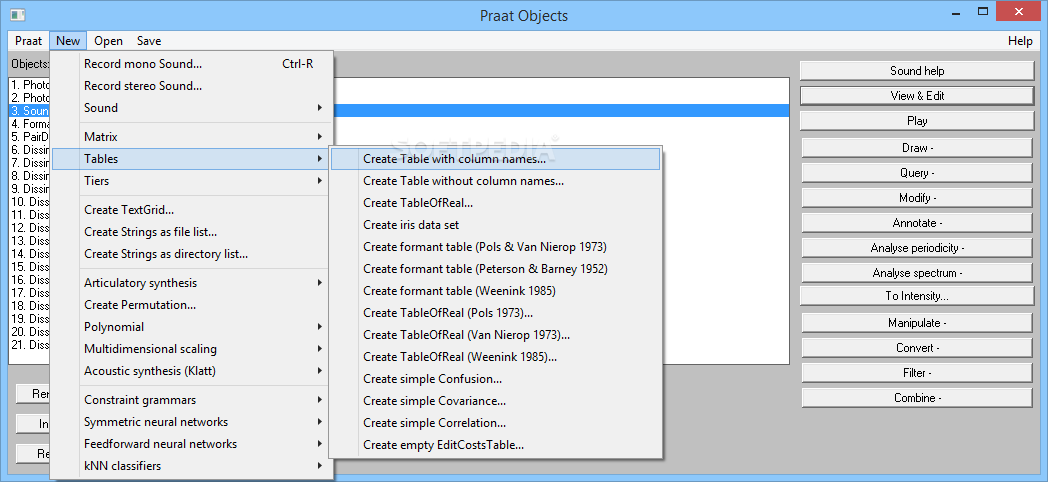Expand the Tiers submenu
This screenshot has width=1048, height=482.
192,181
